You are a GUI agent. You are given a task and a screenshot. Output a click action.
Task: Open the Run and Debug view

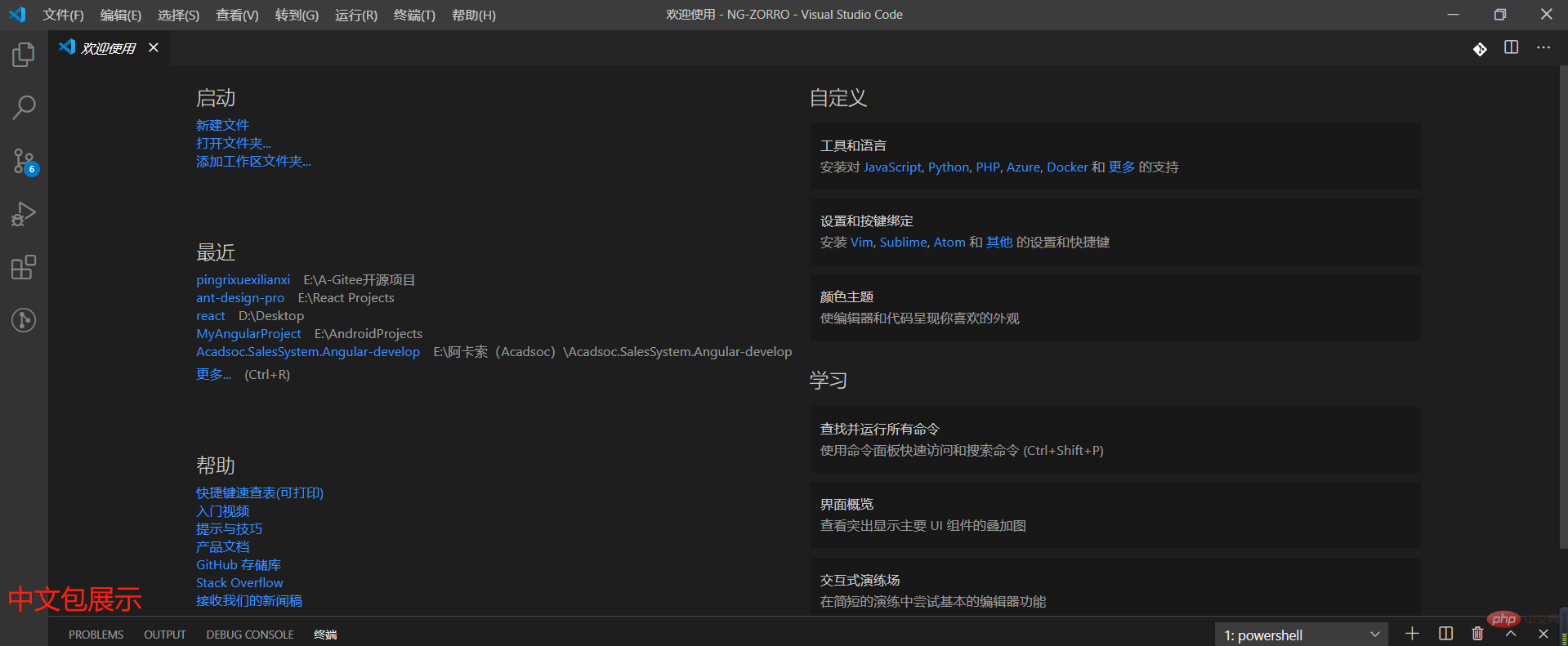(x=24, y=214)
